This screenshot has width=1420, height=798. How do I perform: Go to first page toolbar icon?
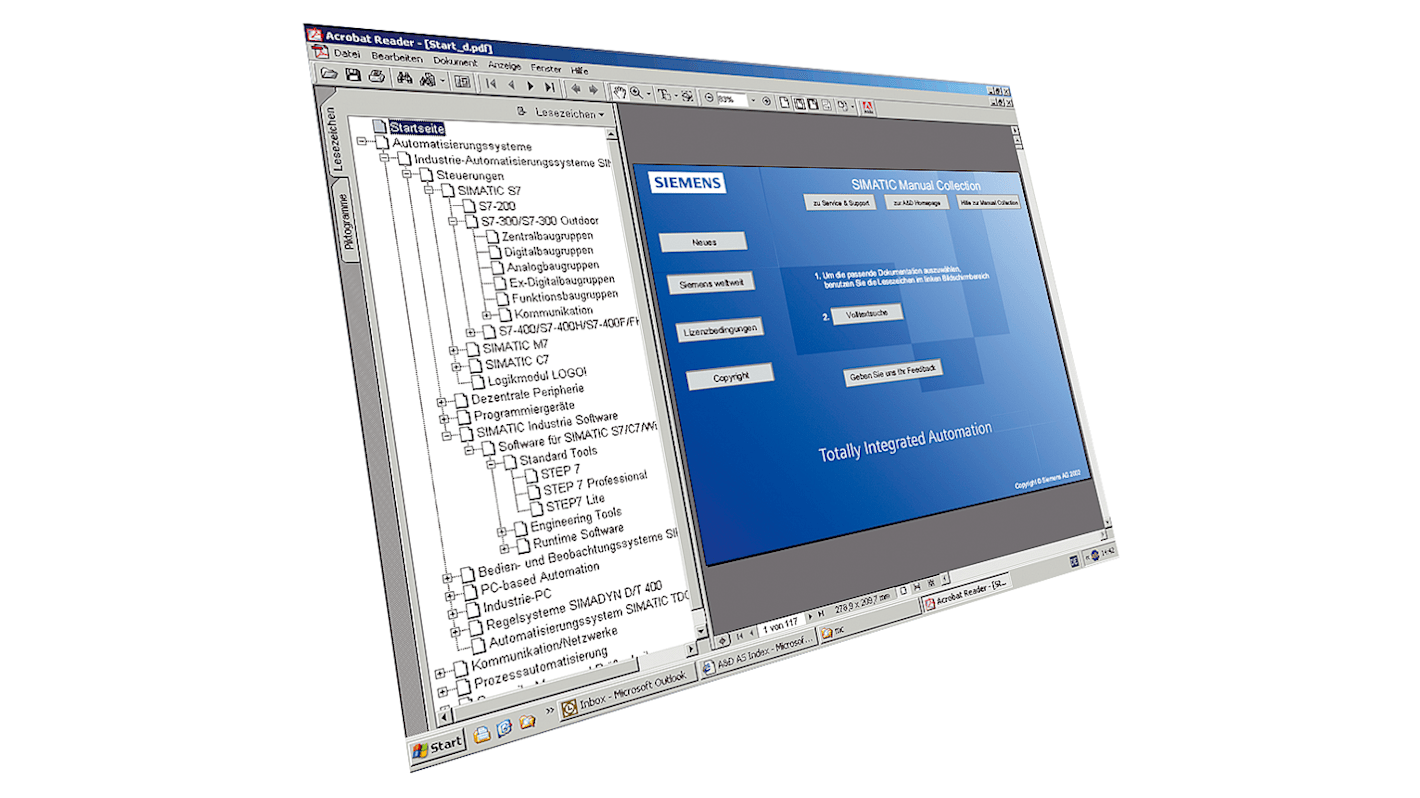click(491, 83)
